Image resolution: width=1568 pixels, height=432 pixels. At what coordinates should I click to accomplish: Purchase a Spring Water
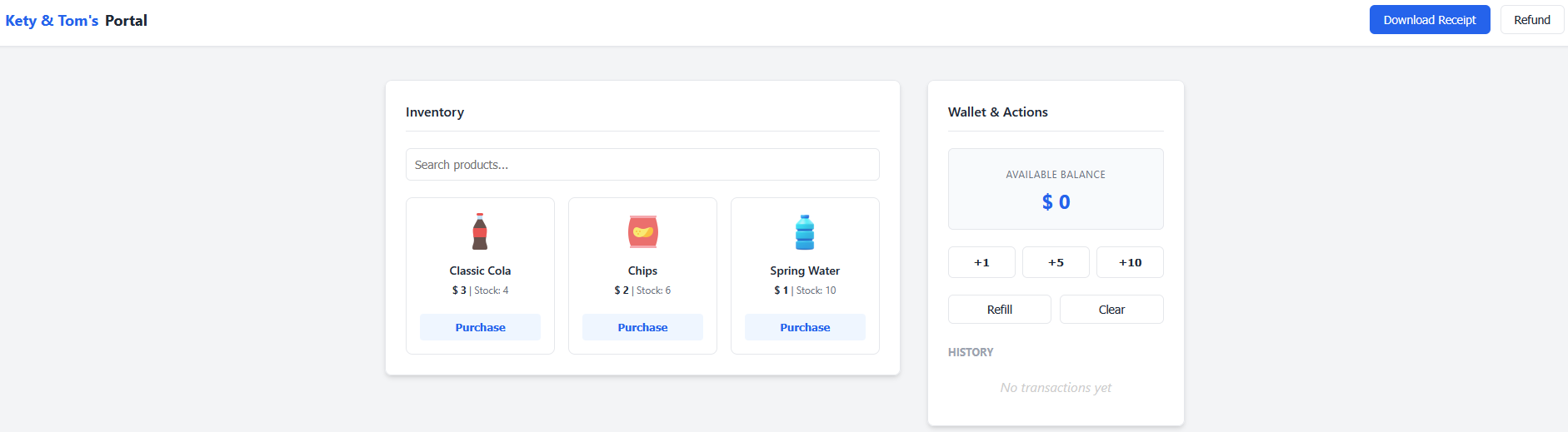click(805, 327)
